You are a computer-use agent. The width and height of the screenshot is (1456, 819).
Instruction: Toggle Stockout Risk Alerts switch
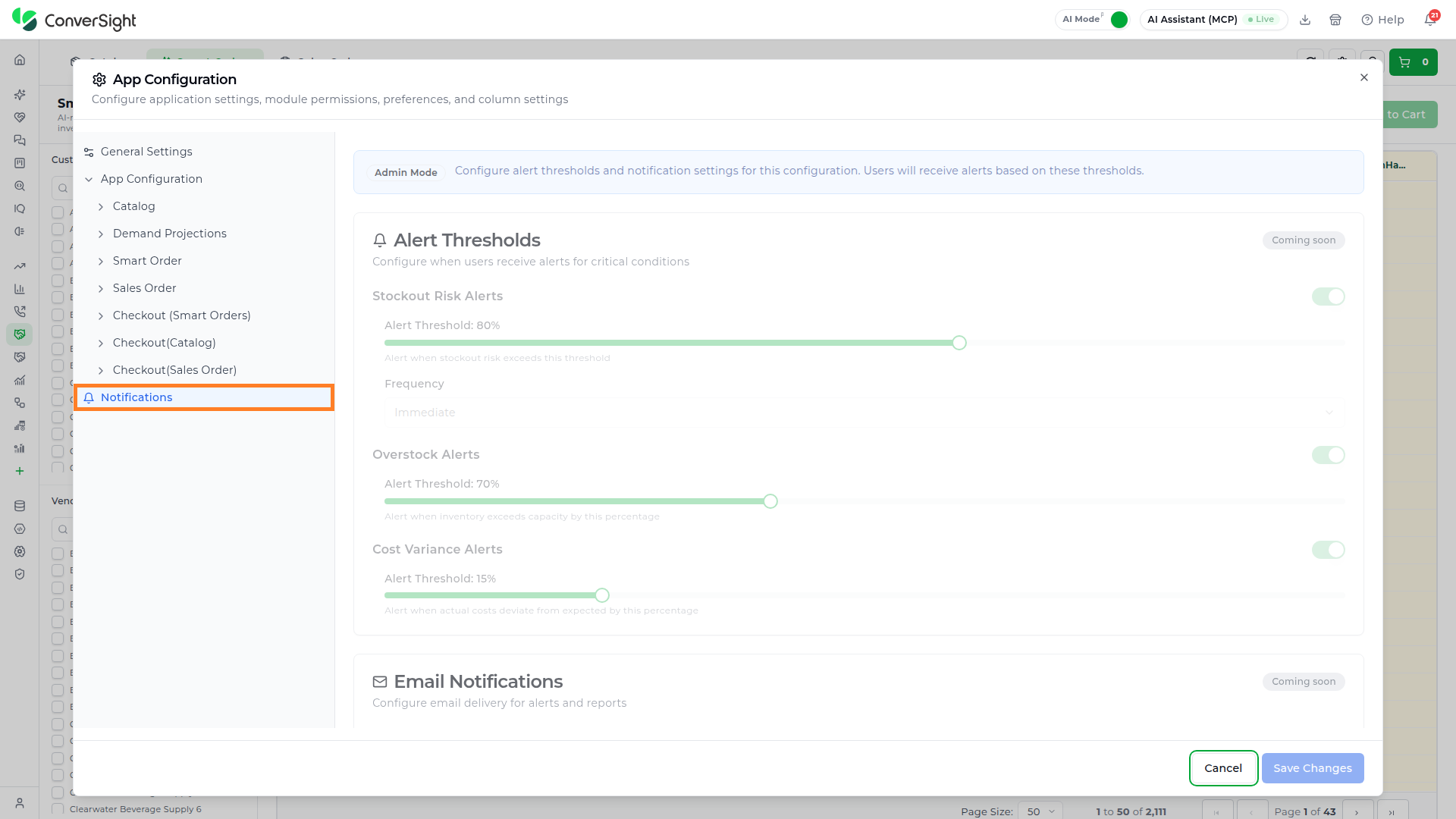point(1328,297)
